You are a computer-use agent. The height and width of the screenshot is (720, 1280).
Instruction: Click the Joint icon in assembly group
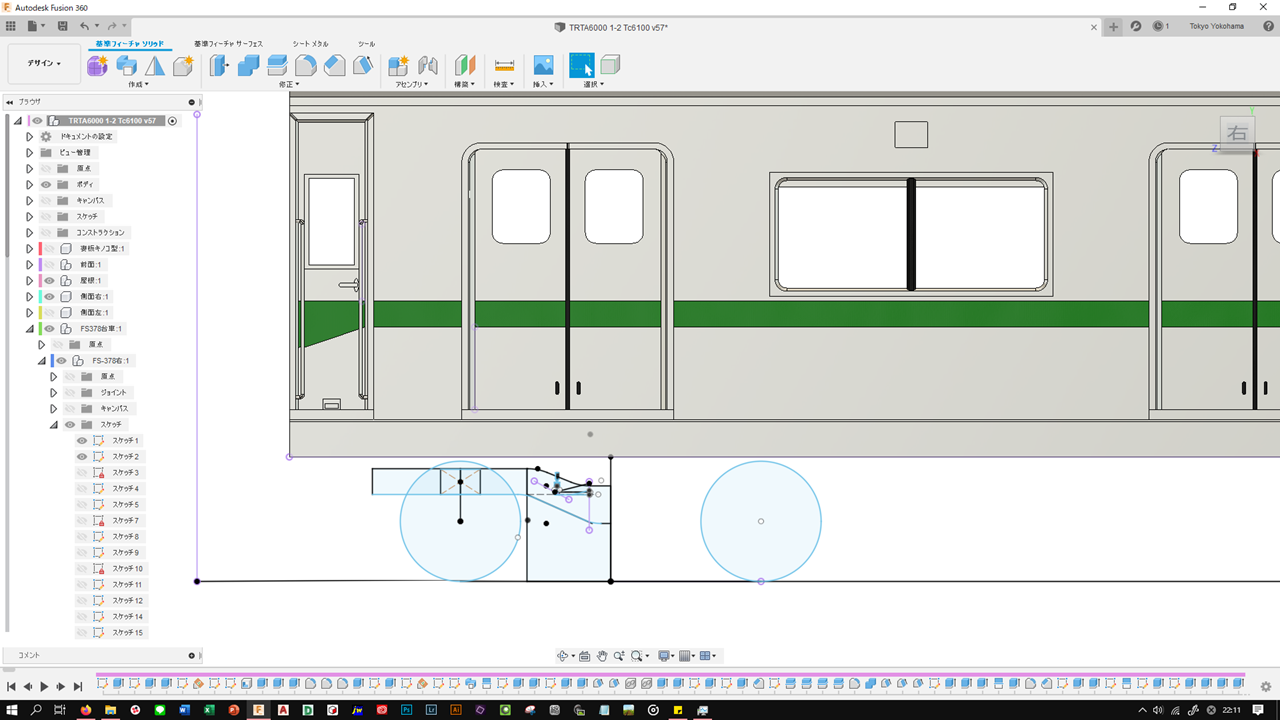point(428,66)
